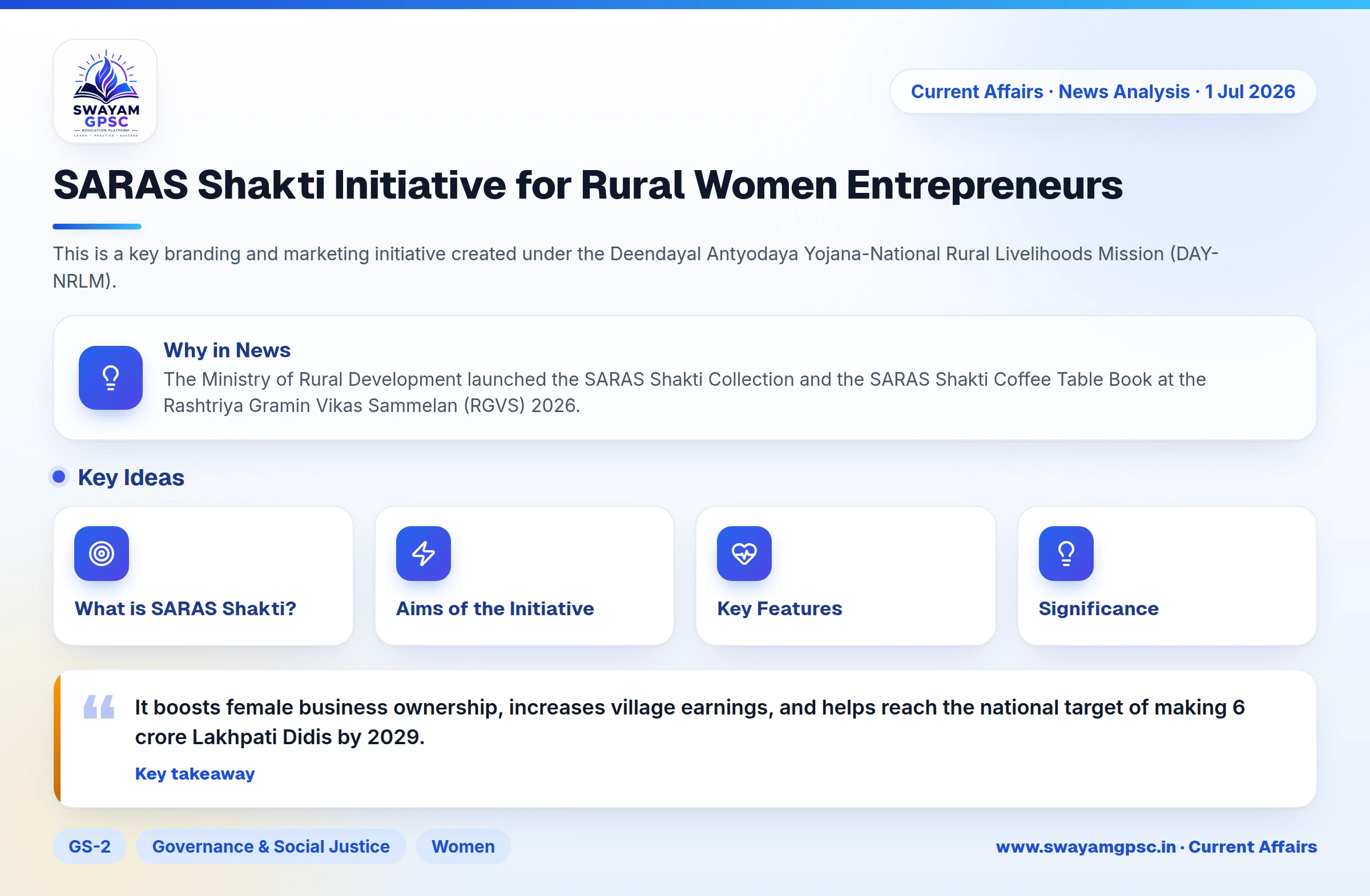Click the heart pulse icon for Key Features
The width and height of the screenshot is (1370, 896).
tap(744, 553)
